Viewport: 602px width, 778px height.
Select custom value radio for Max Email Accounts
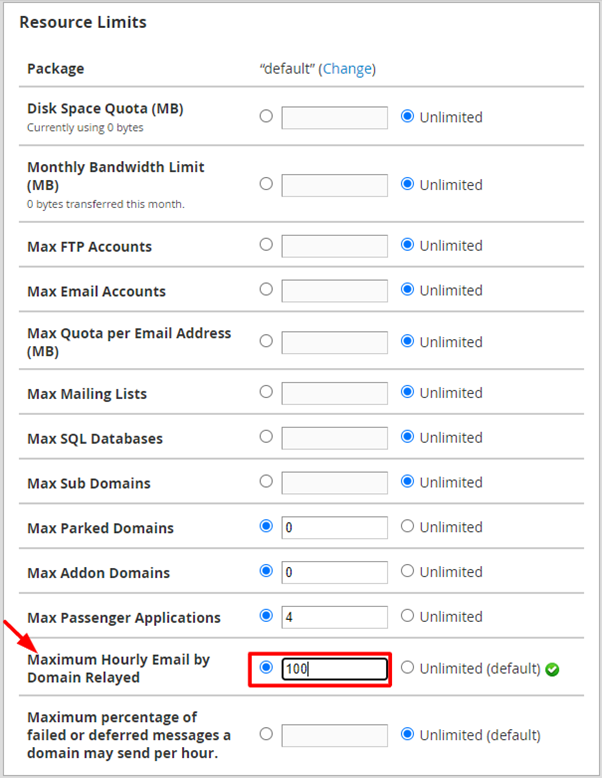click(266, 290)
